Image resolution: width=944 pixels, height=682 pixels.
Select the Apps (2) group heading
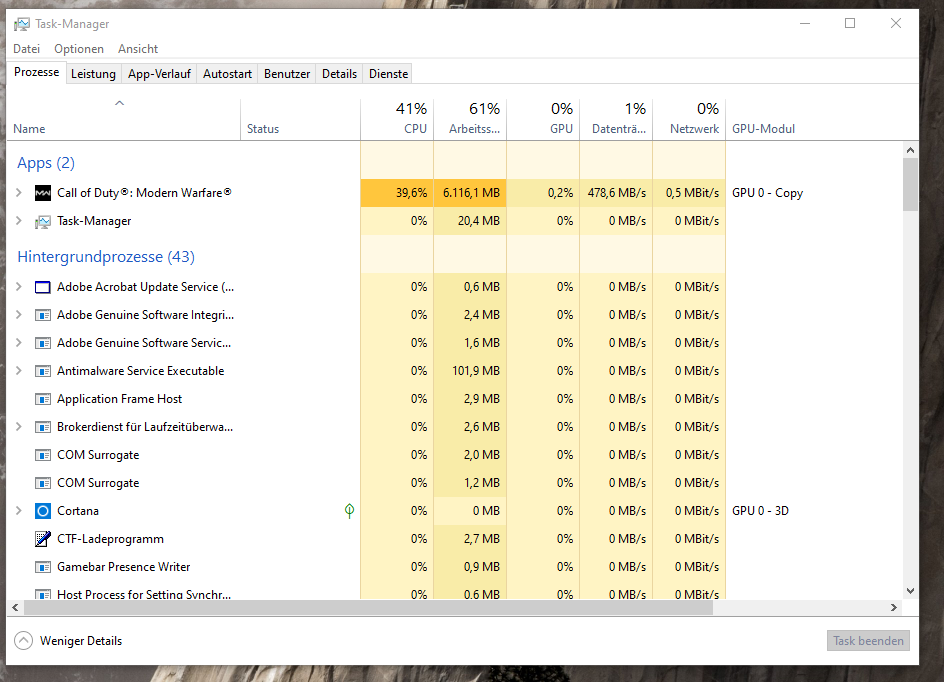tap(46, 163)
